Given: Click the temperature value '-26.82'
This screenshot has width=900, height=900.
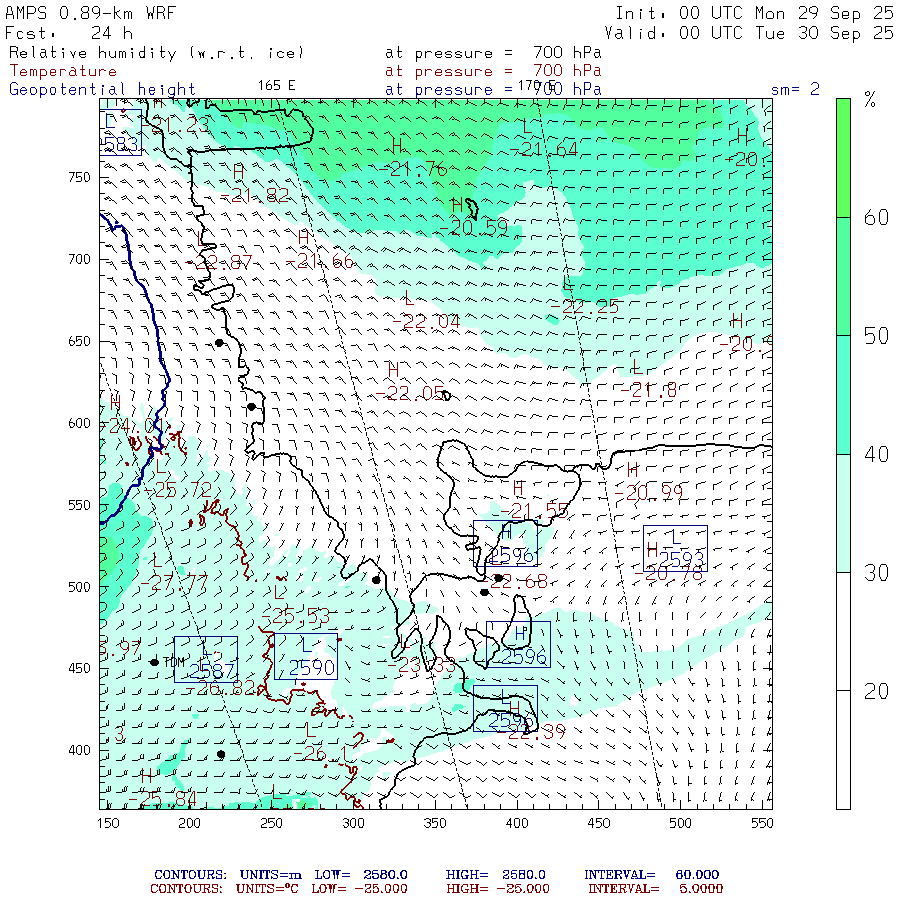Looking at the screenshot, I should click(x=221, y=688).
